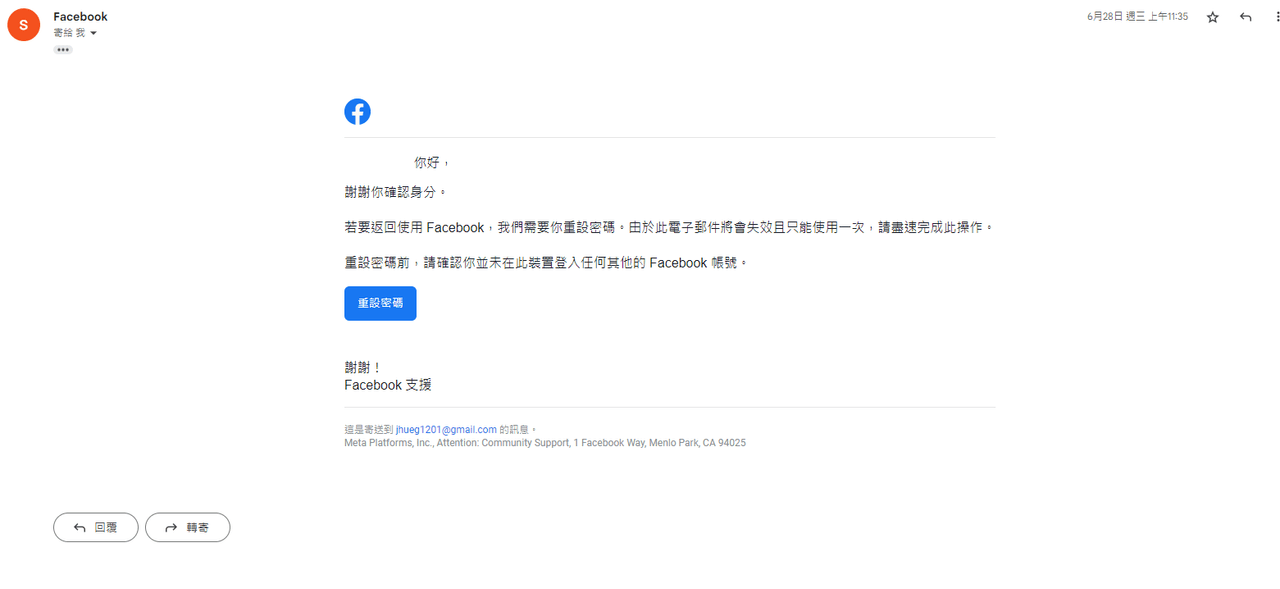
Task: Star this Facebook email
Action: (1213, 17)
